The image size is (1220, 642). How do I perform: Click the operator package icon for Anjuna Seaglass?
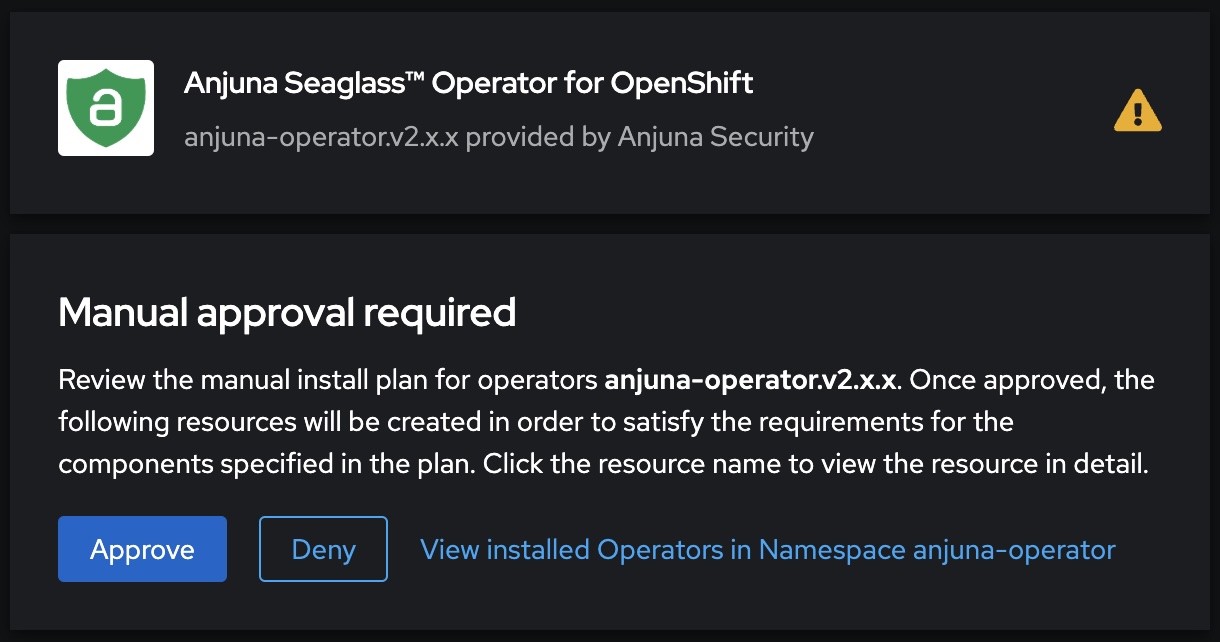106,107
